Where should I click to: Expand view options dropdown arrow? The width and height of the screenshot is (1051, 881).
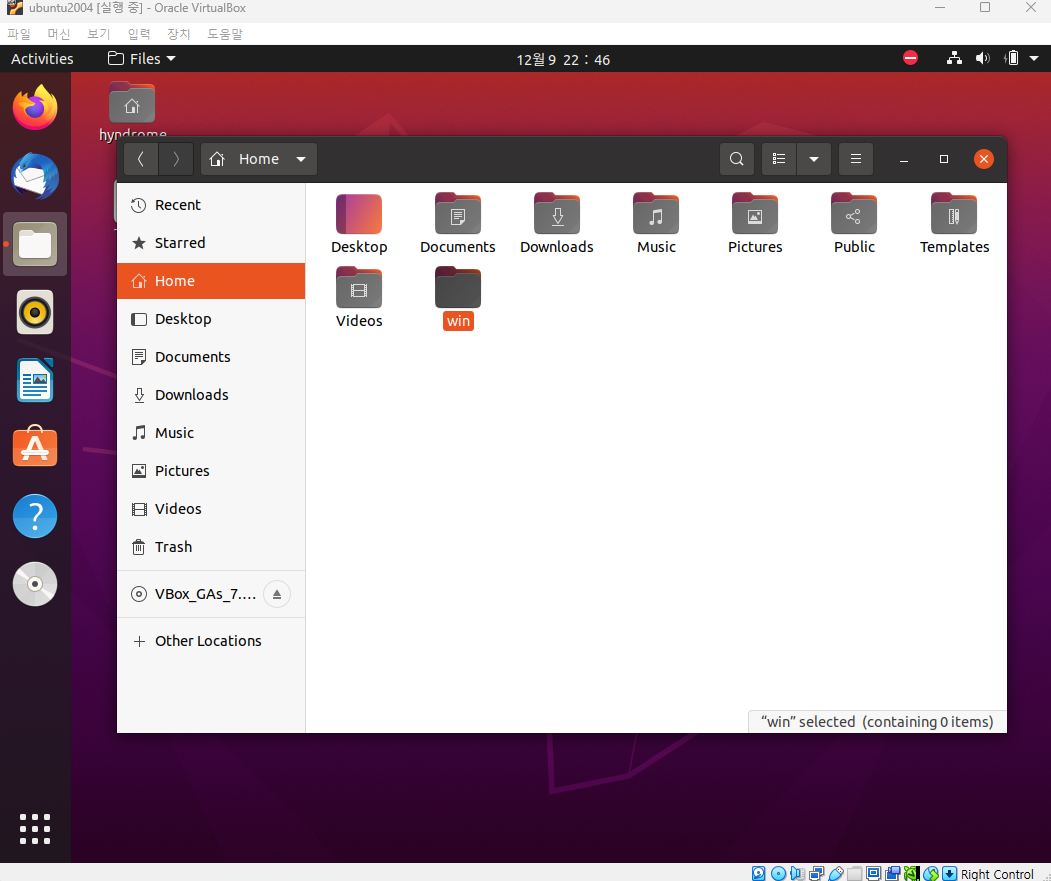pos(814,159)
